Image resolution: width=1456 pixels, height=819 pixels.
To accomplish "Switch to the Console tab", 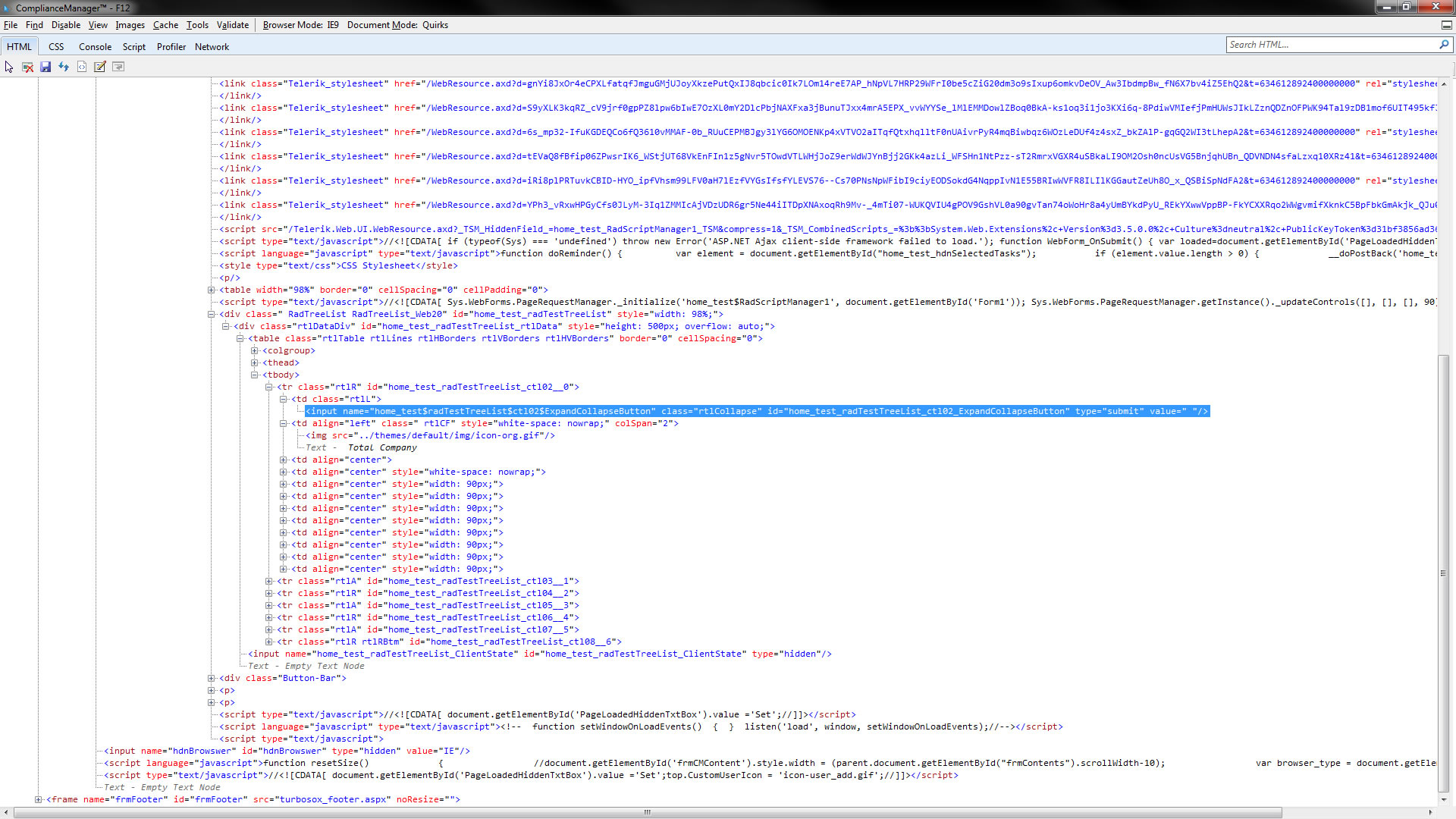I will point(95,46).
